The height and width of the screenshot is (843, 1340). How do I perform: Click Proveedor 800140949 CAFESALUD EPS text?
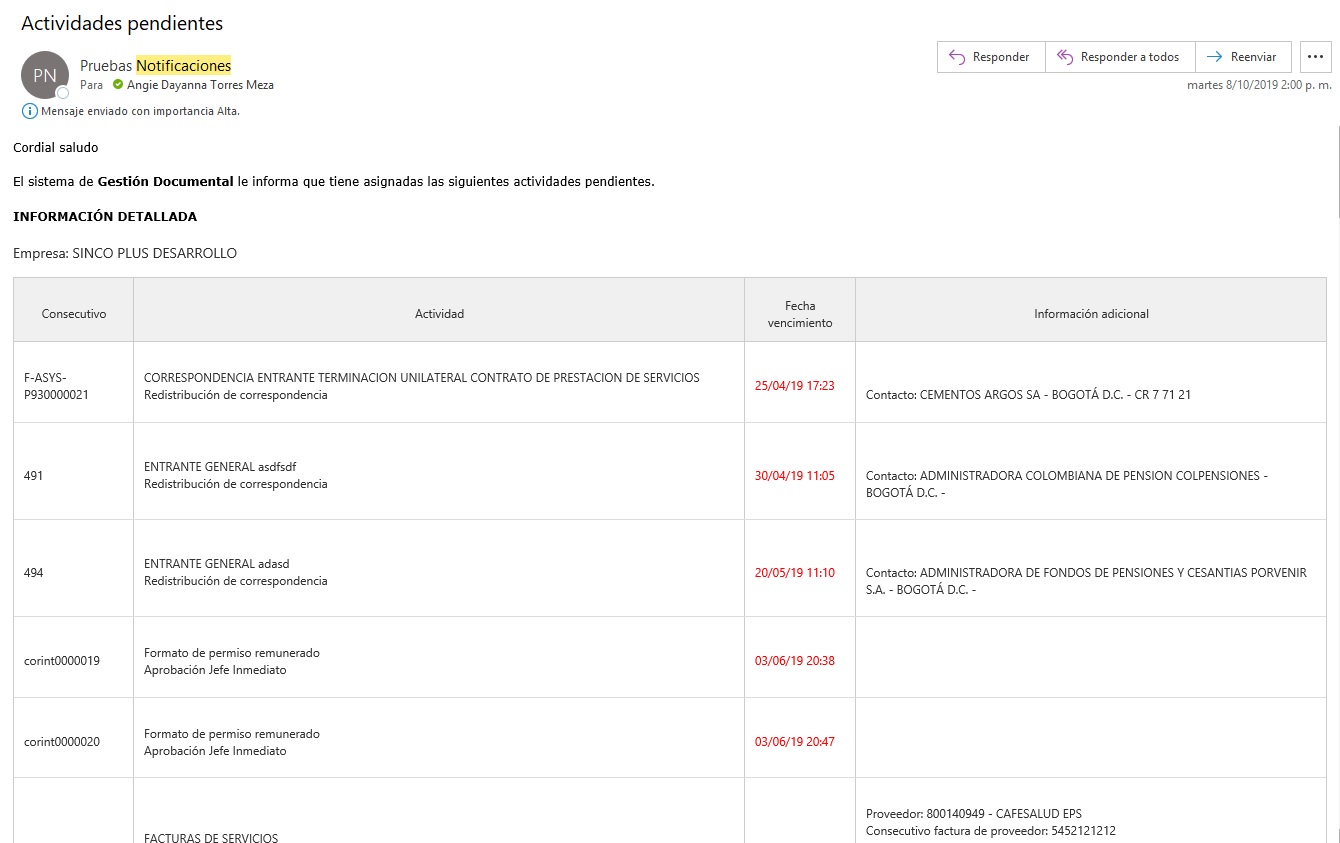[974, 814]
